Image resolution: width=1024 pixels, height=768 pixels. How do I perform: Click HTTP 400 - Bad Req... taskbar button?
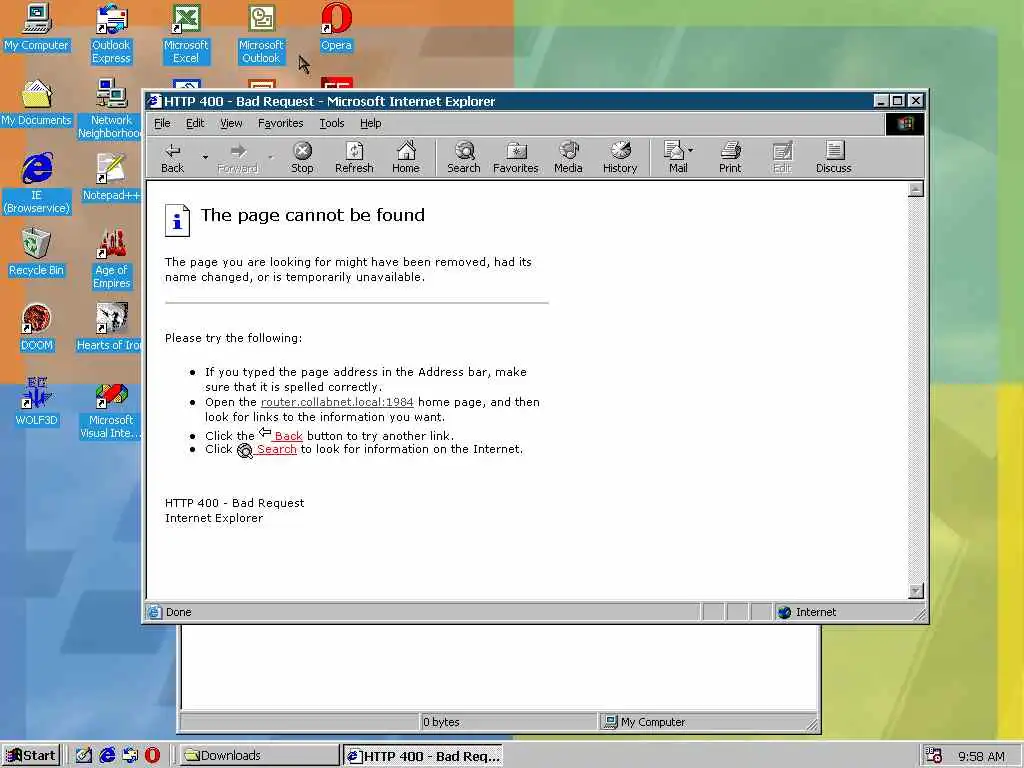tap(423, 756)
